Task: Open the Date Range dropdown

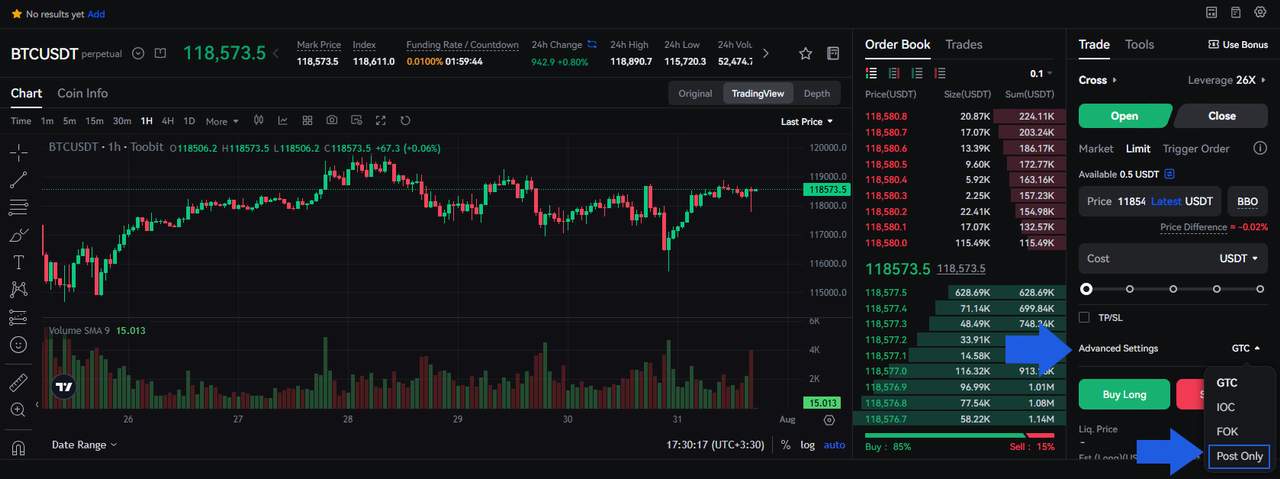Action: [84, 444]
